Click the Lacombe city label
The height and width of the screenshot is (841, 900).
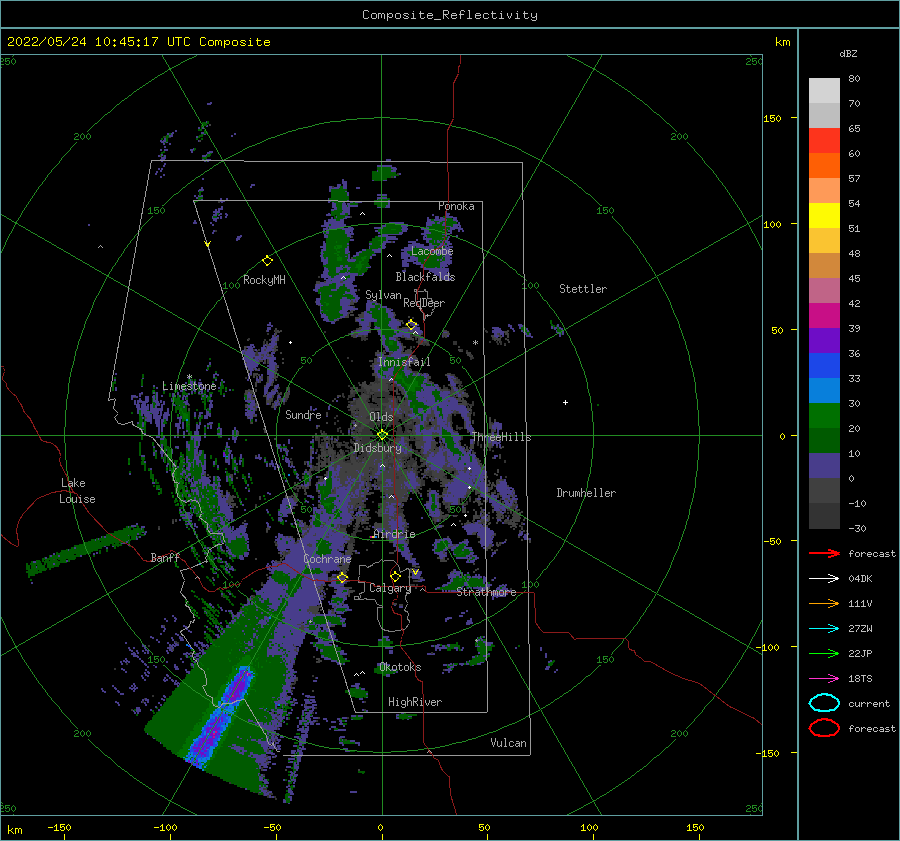[x=432, y=251]
